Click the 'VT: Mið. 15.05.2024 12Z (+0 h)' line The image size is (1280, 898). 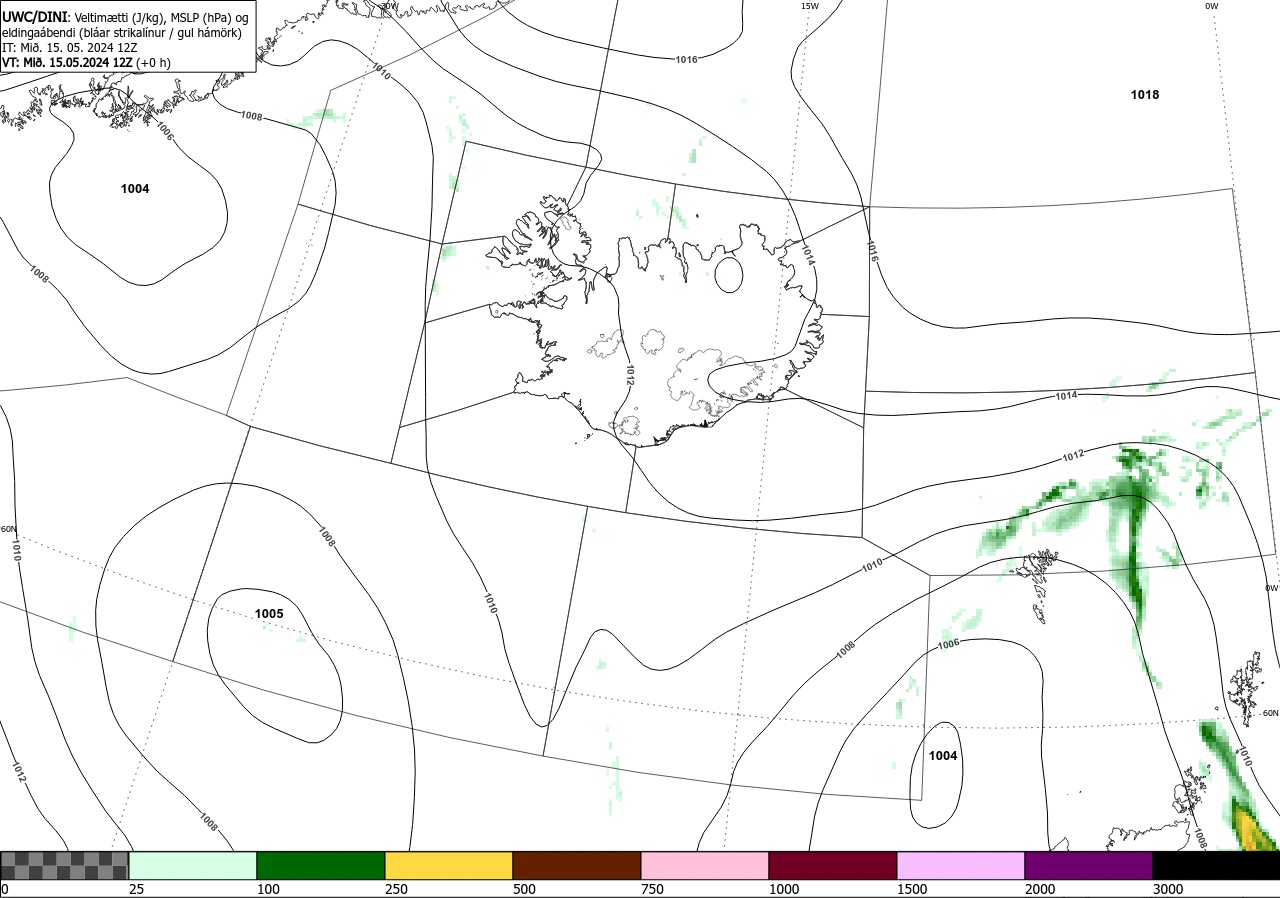86,62
